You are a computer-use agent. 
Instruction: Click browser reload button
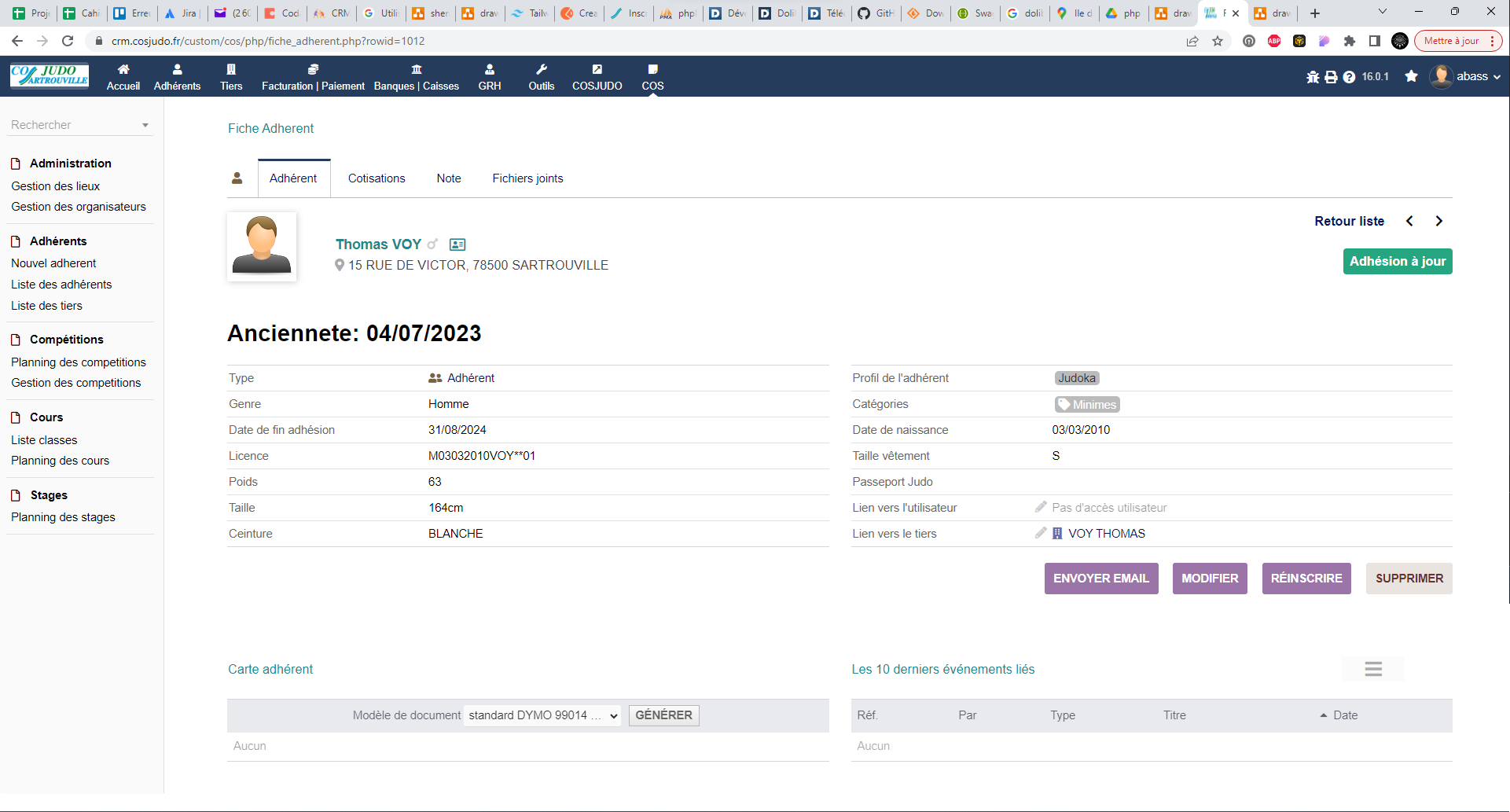click(68, 41)
